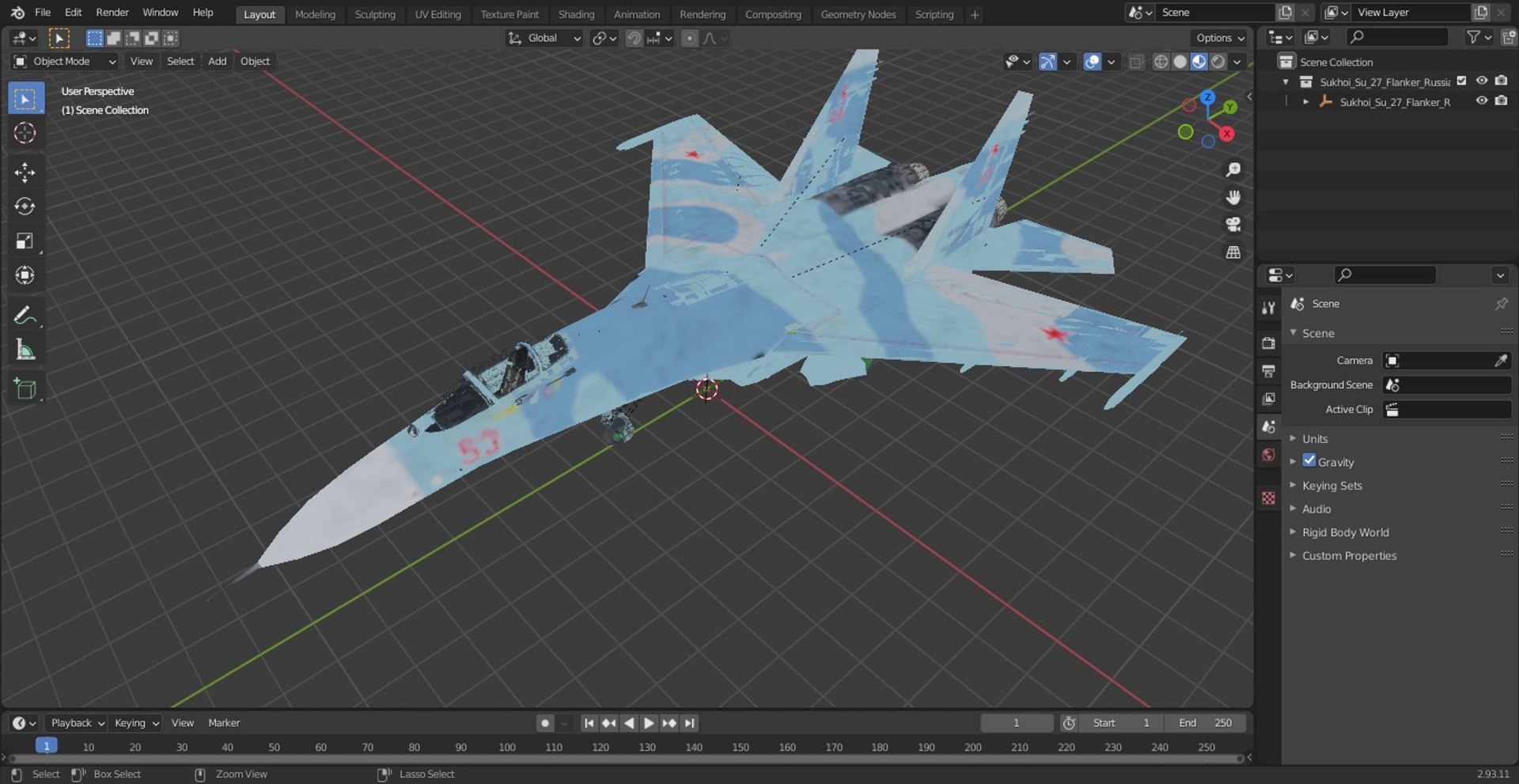1519x784 pixels.
Task: Choose the Move tool
Action: click(x=25, y=172)
